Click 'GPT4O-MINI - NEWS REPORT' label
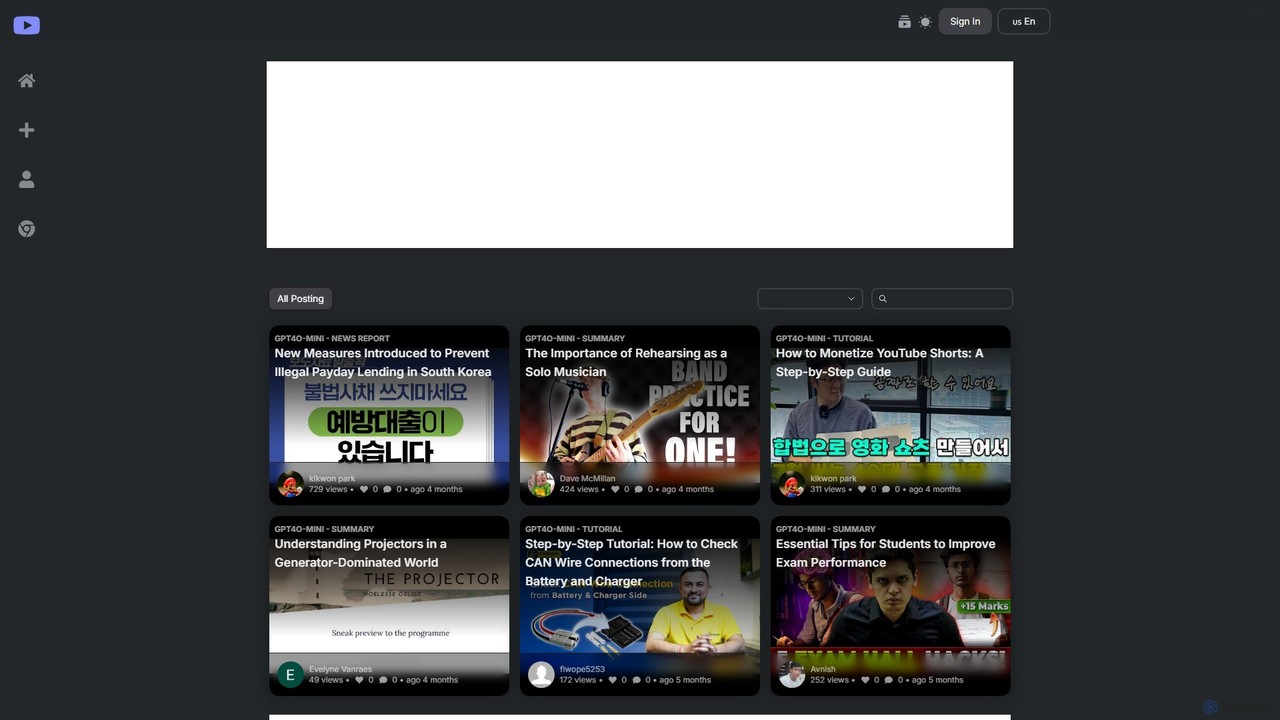The width and height of the screenshot is (1280, 720). (x=332, y=339)
